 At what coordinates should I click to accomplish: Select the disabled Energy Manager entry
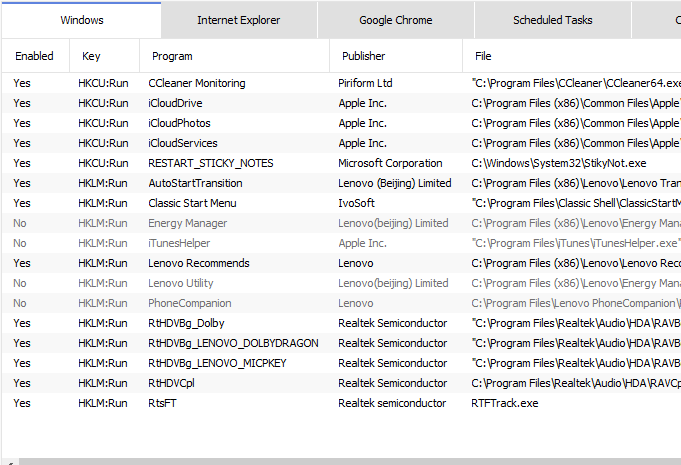[187, 223]
